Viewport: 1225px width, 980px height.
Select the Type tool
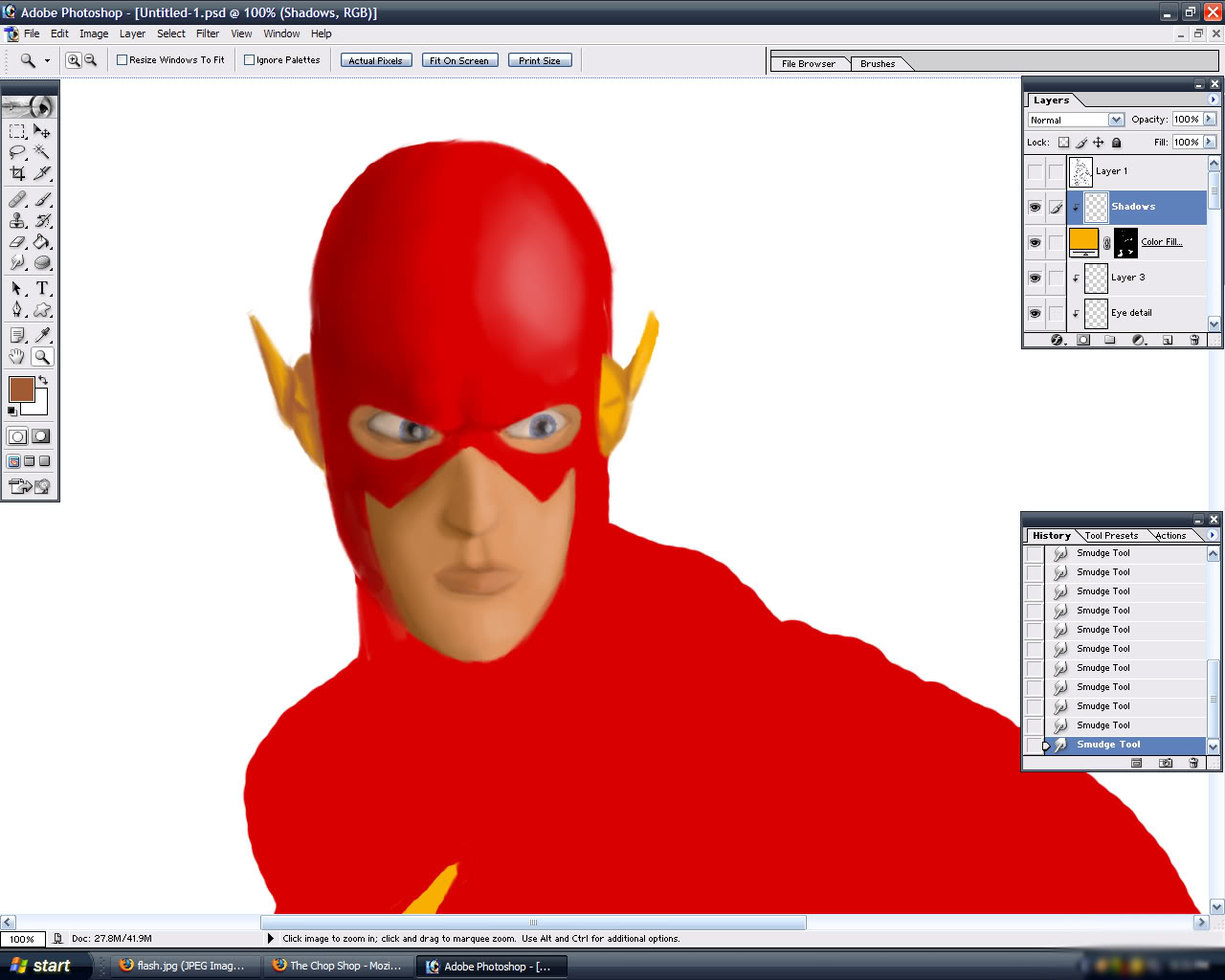click(42, 288)
